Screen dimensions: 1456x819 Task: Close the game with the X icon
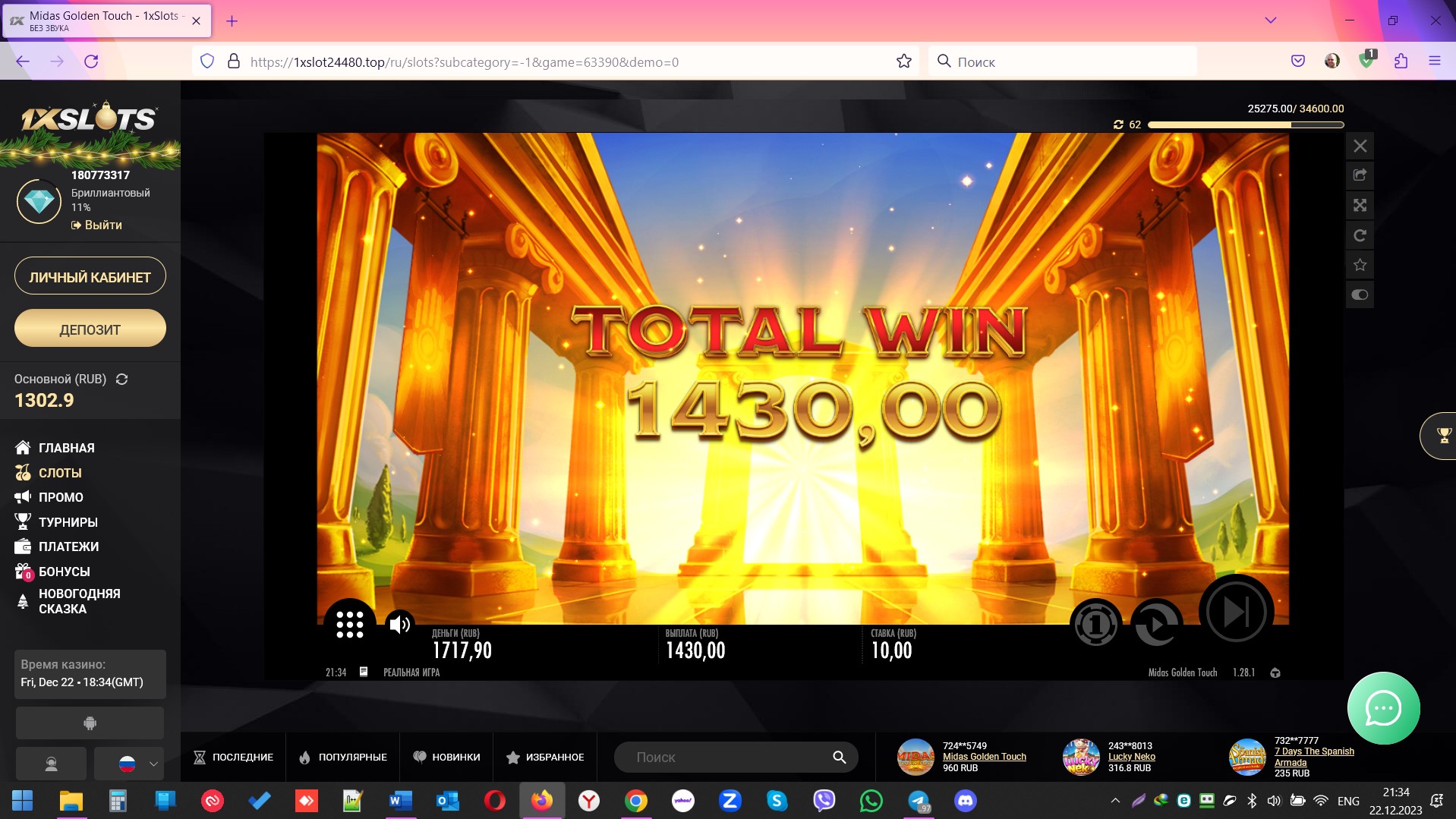(x=1360, y=146)
